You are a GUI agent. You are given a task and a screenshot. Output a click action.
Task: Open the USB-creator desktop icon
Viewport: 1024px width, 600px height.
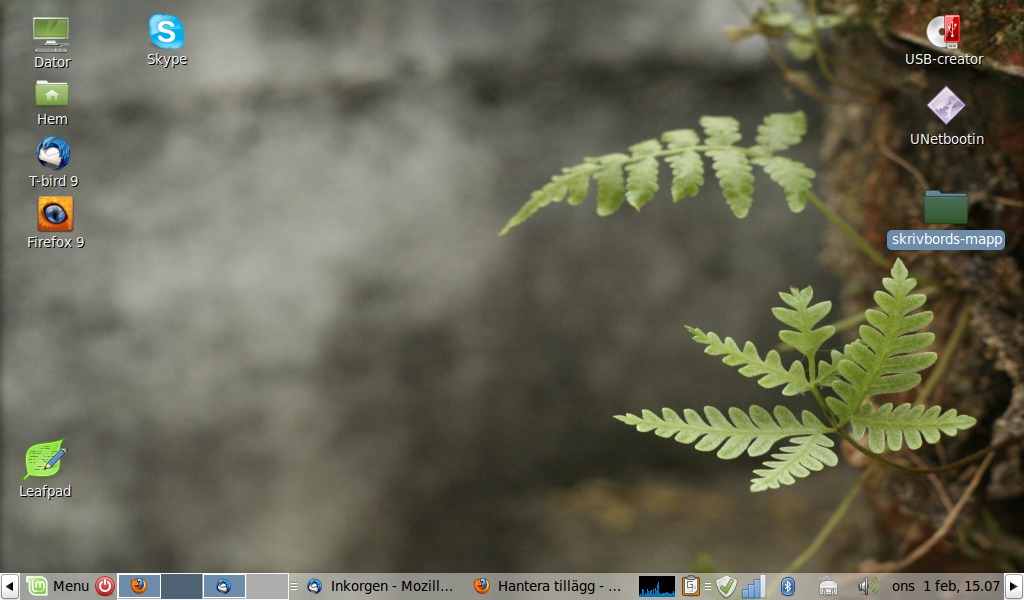click(x=943, y=32)
